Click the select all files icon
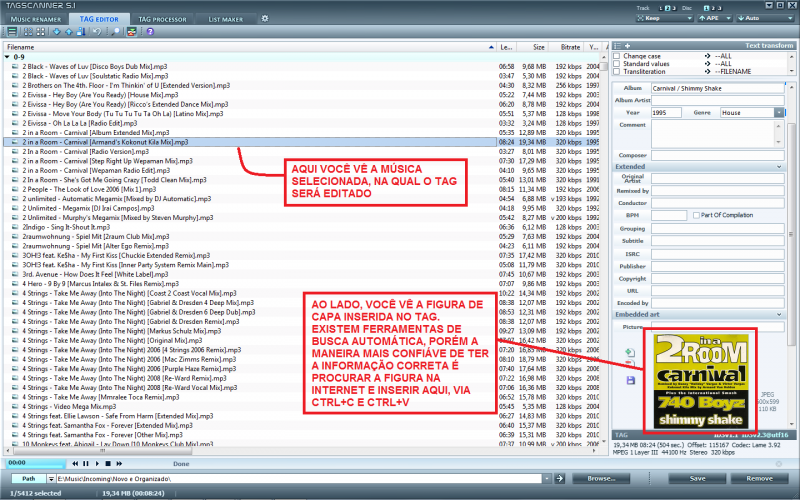Image resolution: width=800 pixels, height=500 pixels. click(28, 32)
